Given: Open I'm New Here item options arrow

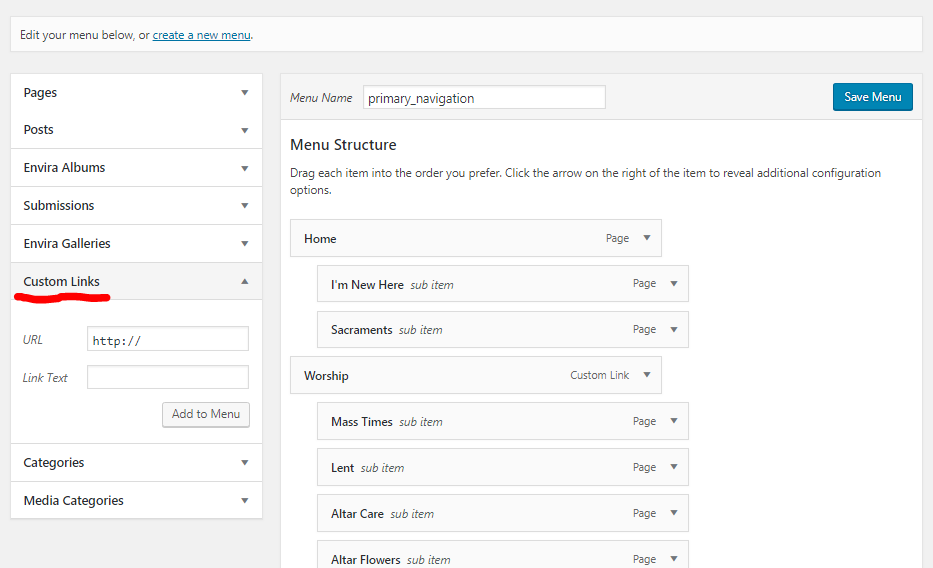Looking at the screenshot, I should pos(674,284).
